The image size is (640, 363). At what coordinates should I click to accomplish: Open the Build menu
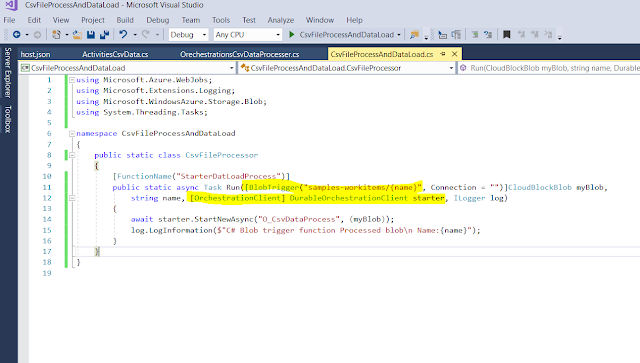click(x=125, y=20)
